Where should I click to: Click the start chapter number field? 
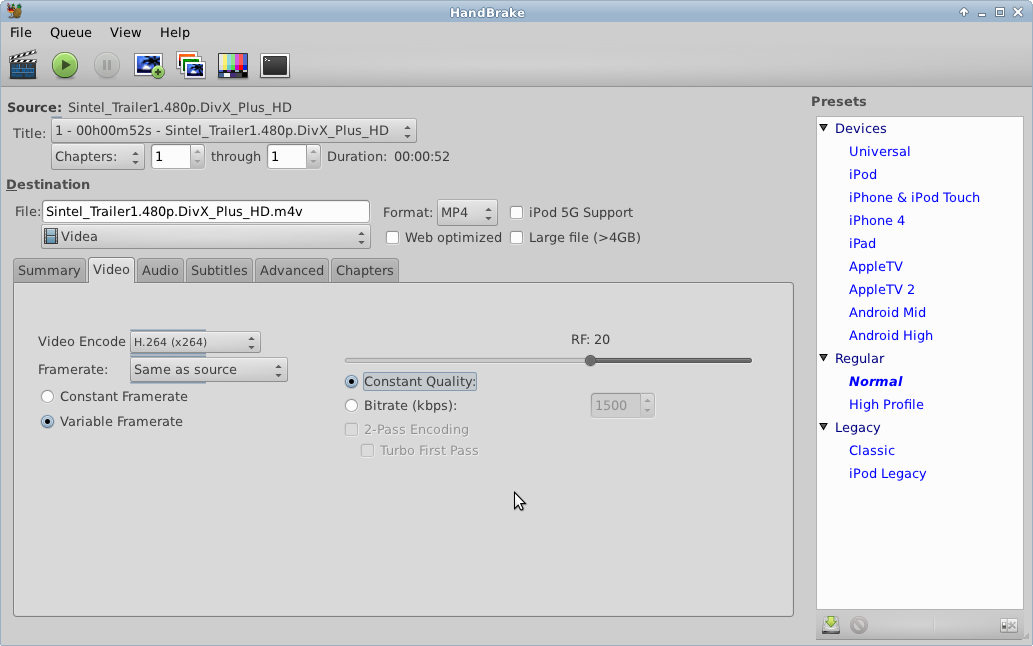(171, 157)
